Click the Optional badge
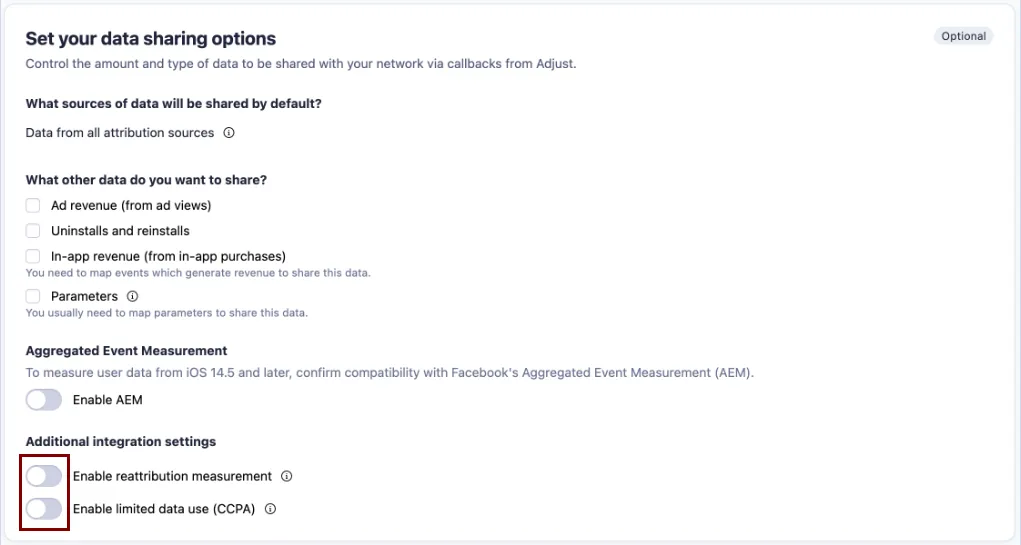Viewport: 1021px width, 545px height. point(963,36)
